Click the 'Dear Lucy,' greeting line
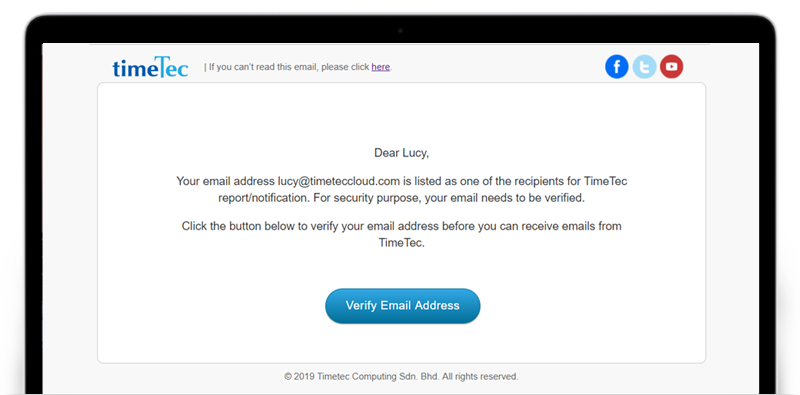The width and height of the screenshot is (800, 395). coord(402,153)
